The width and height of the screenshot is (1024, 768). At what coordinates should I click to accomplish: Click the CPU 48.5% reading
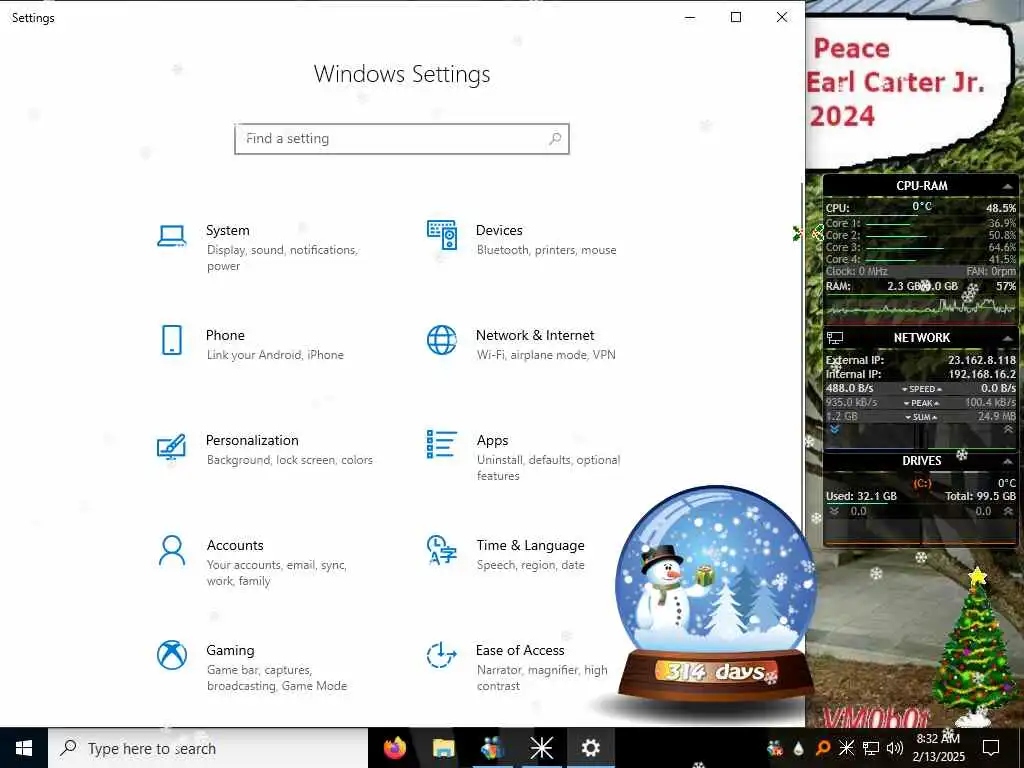(1000, 208)
